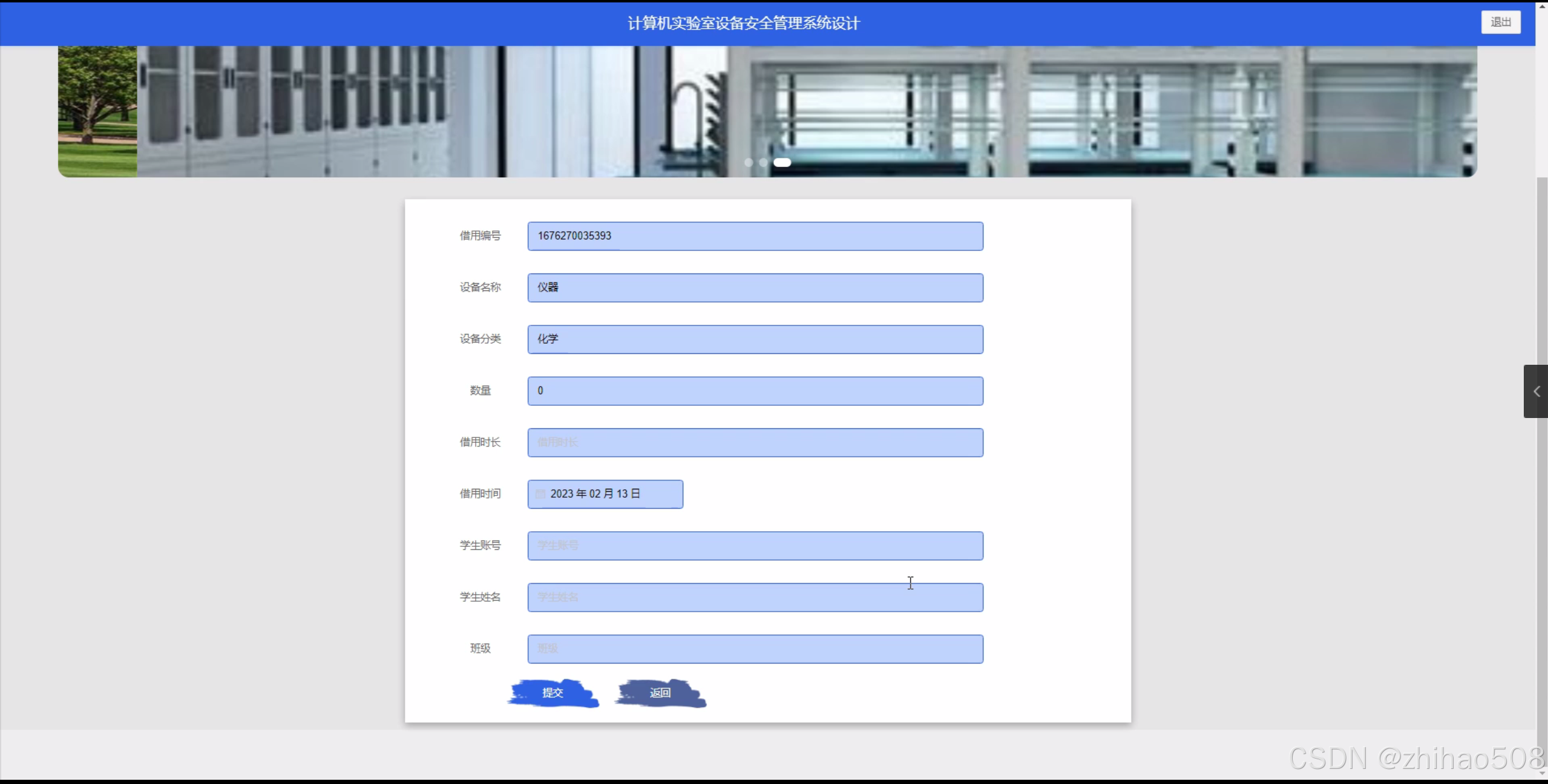1548x784 pixels.
Task: Select the second carousel indicator dot
Action: pyautogui.click(x=763, y=162)
